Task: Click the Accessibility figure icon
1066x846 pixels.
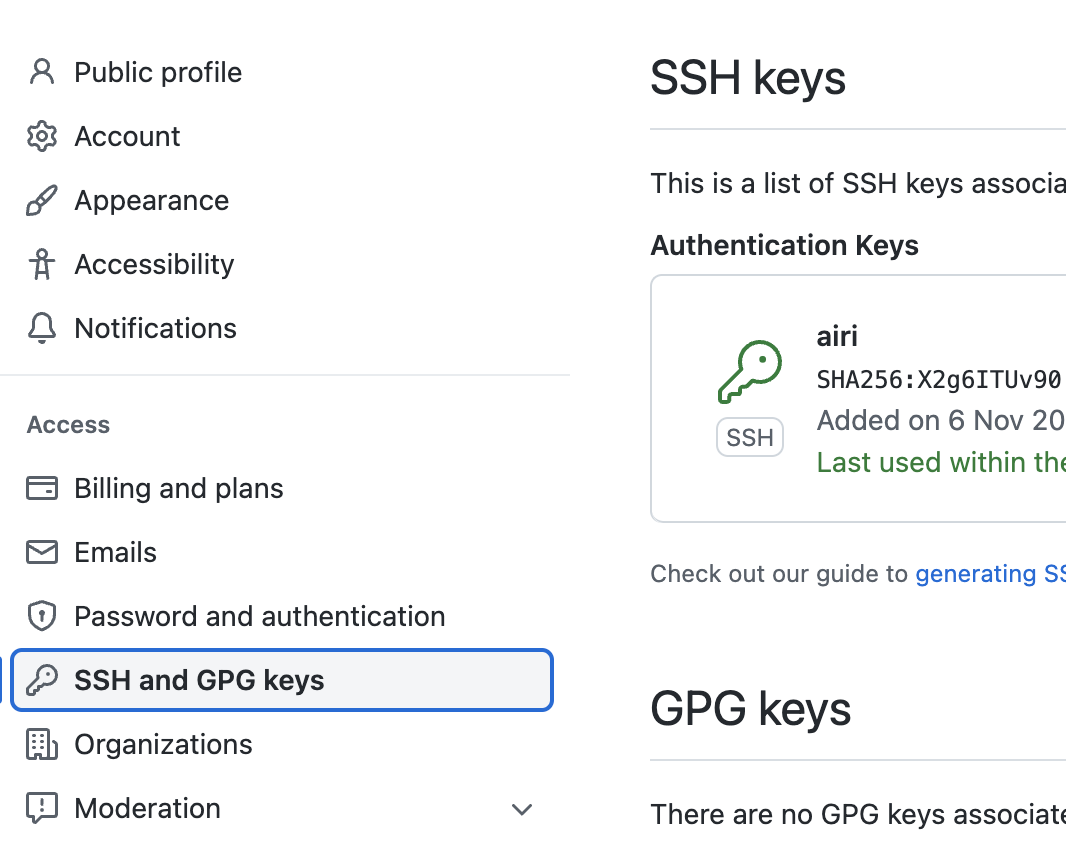Action: pyautogui.click(x=41, y=265)
